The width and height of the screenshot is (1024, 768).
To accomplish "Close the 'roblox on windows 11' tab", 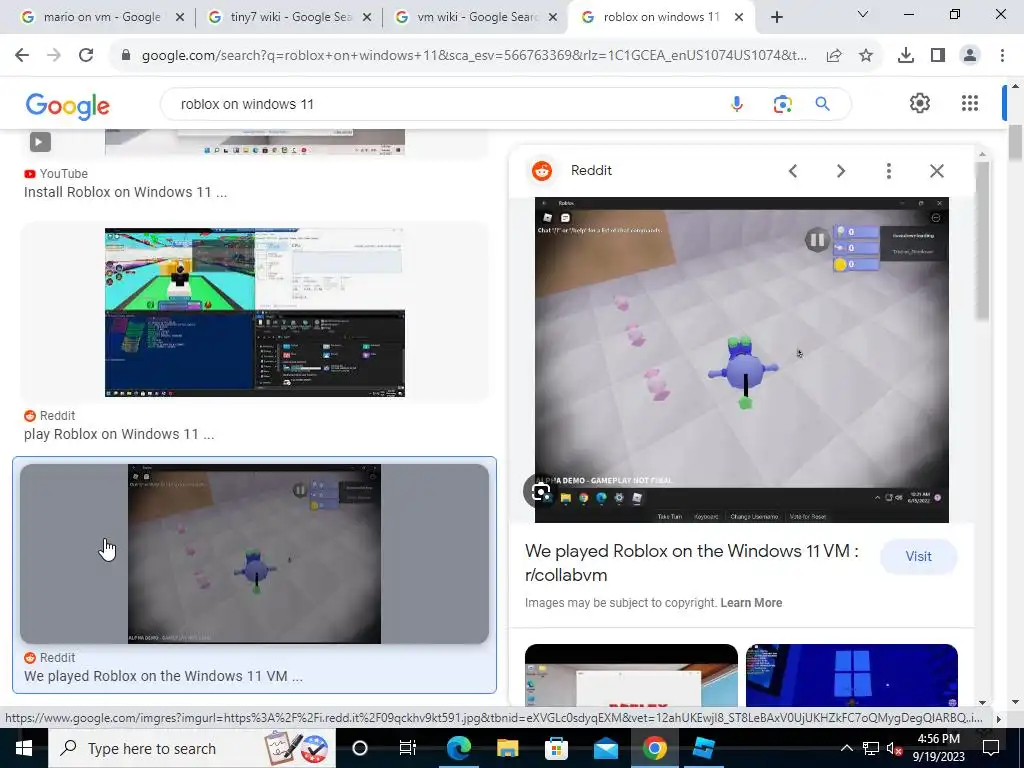I will [x=739, y=18].
